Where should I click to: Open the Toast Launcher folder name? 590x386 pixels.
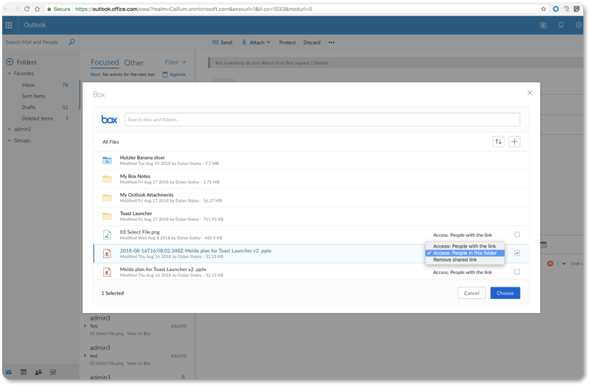click(136, 213)
